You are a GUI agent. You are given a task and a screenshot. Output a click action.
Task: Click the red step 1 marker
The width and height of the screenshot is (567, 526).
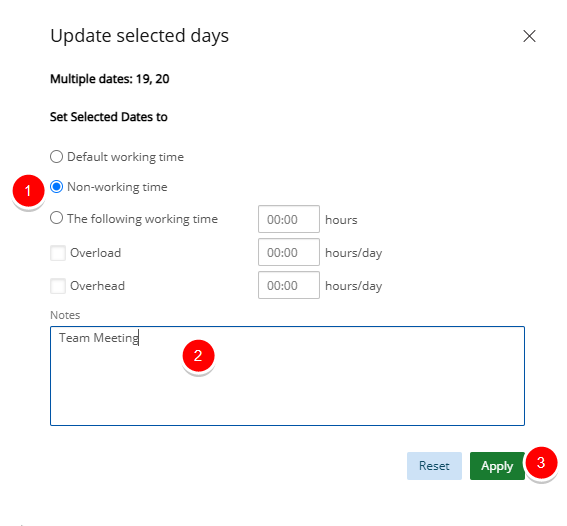click(28, 191)
